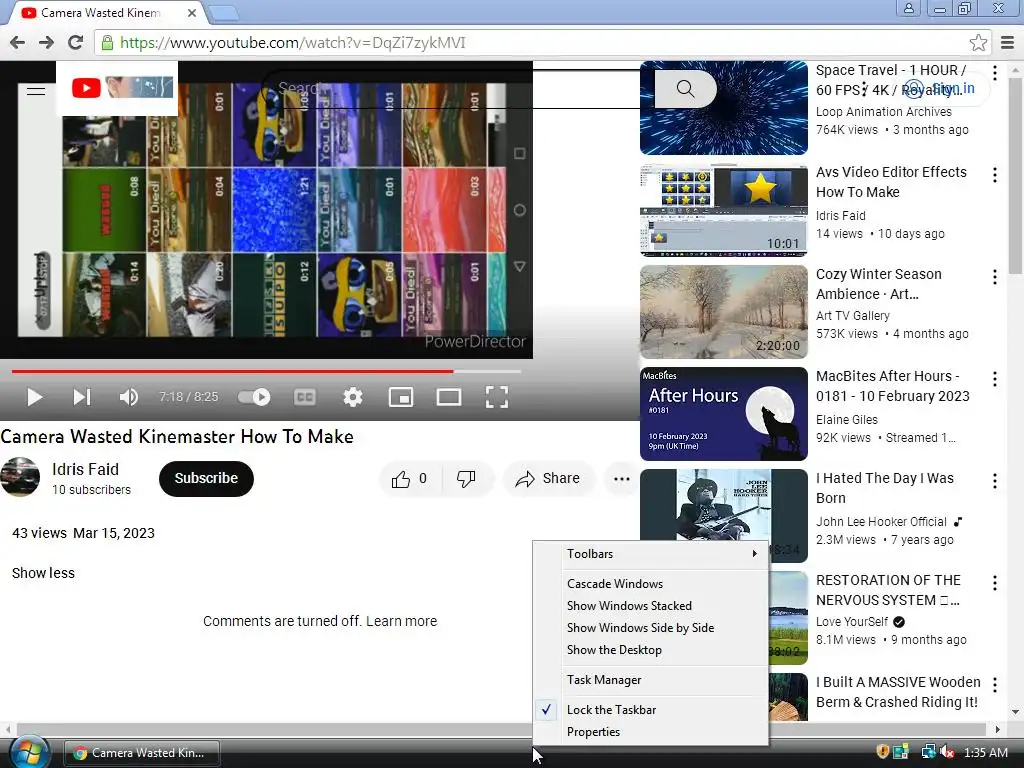Viewport: 1024px width, 768px height.
Task: Open Idris Faid channel name link
Action: coord(86,470)
